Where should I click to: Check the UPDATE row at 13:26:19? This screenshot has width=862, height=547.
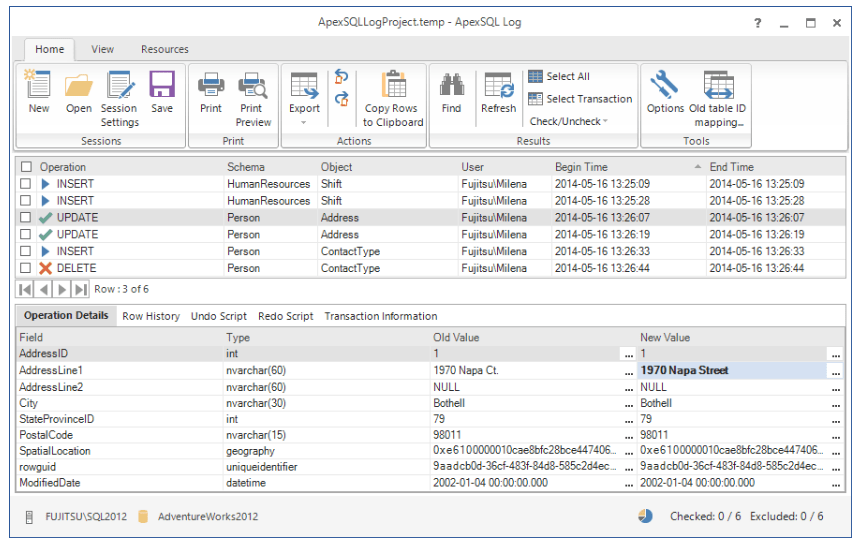pos(25,234)
